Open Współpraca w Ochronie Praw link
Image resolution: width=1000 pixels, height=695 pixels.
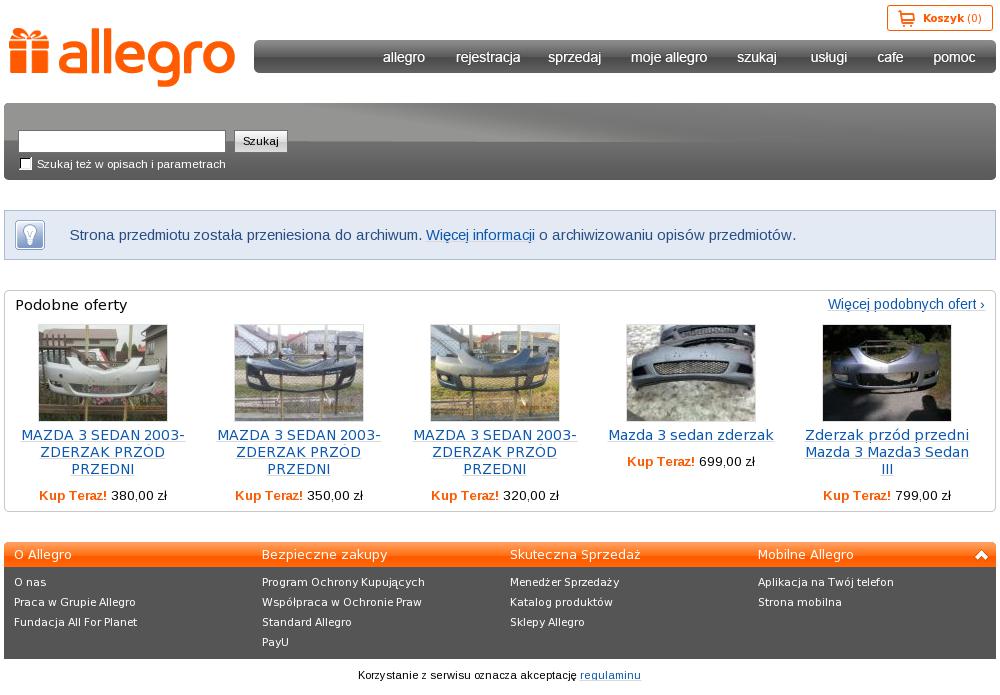pyautogui.click(x=342, y=602)
